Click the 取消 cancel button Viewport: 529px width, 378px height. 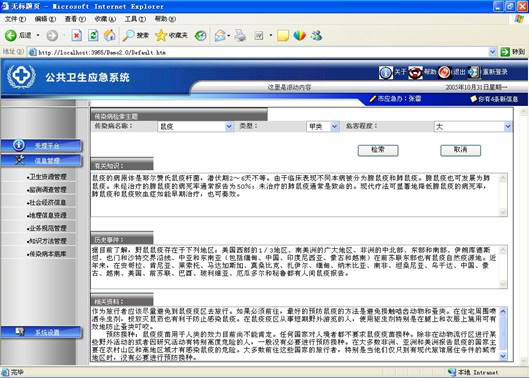click(x=461, y=150)
